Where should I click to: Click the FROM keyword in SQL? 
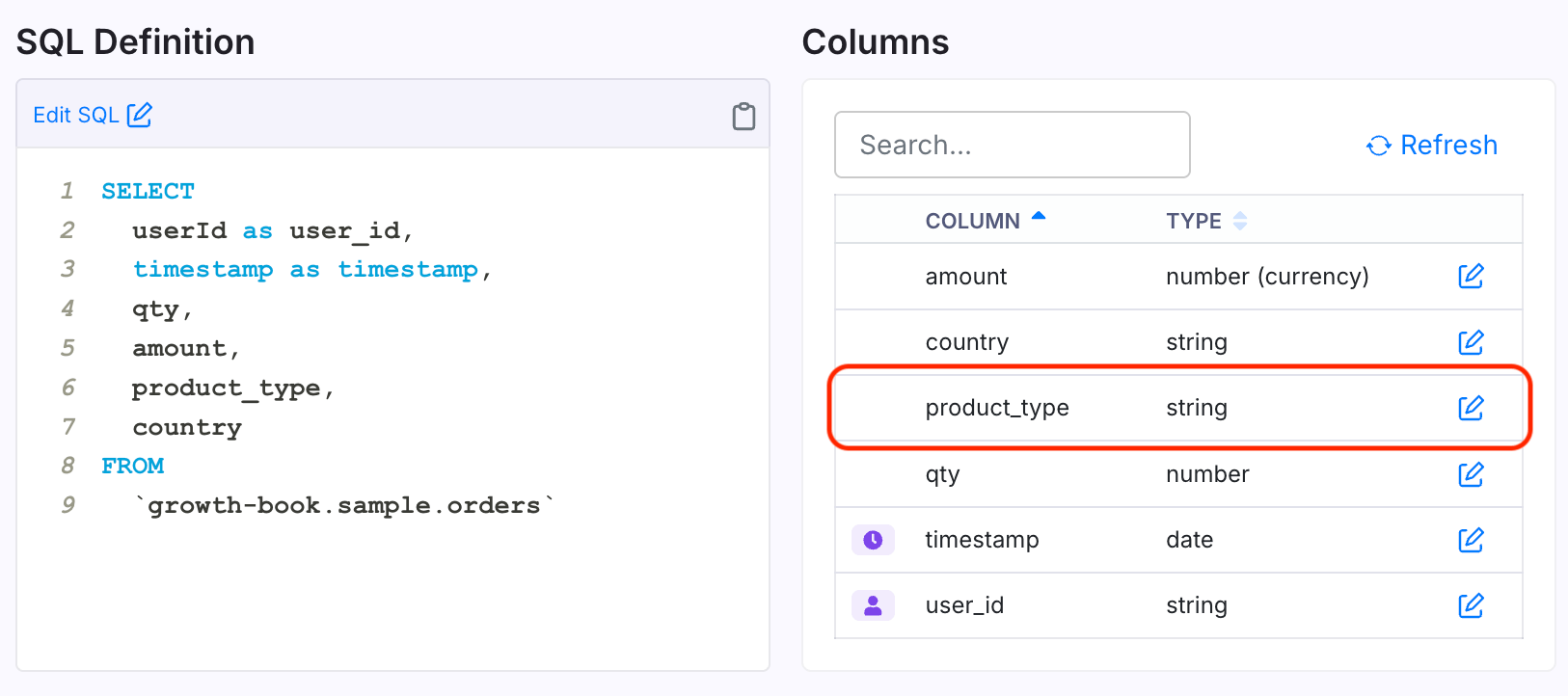tap(132, 466)
